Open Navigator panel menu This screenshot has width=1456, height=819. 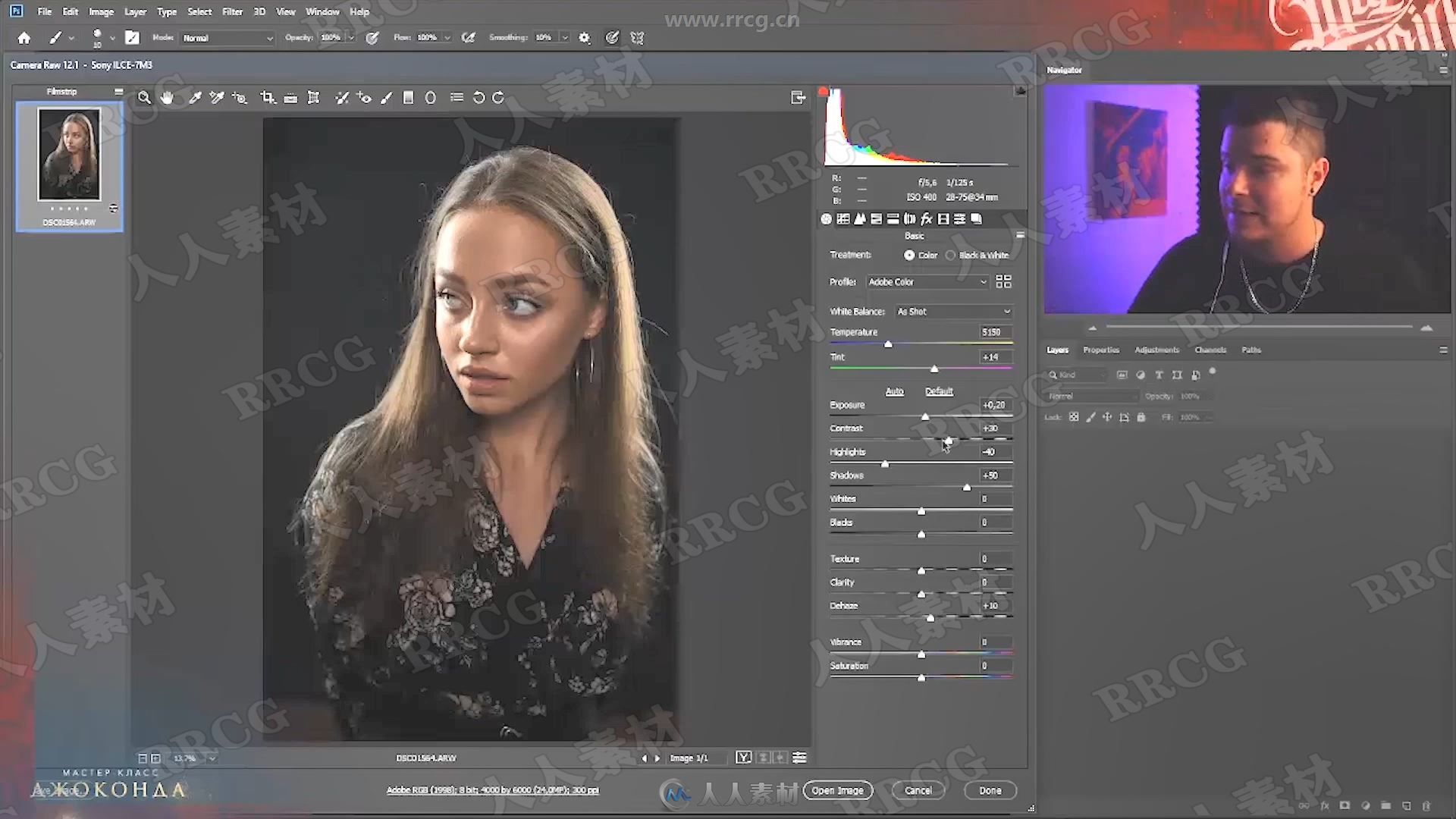[x=1442, y=70]
